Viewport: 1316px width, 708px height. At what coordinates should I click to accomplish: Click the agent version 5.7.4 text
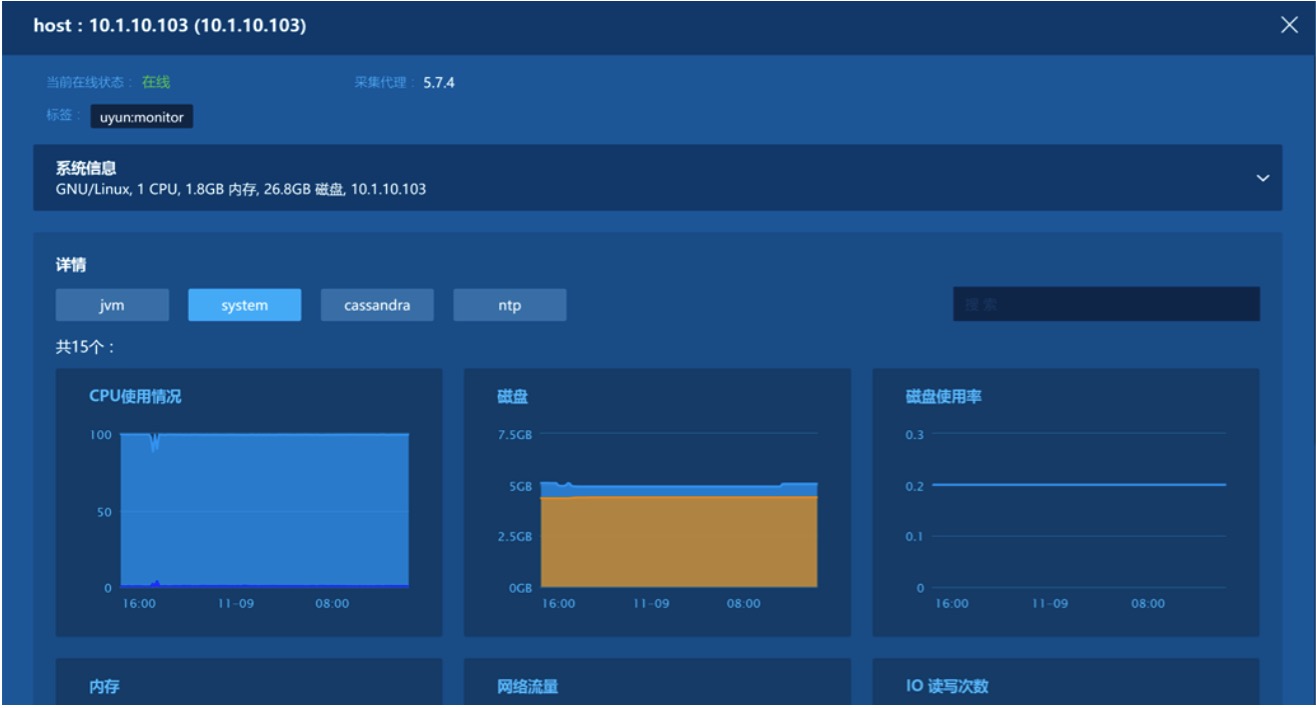click(x=438, y=83)
